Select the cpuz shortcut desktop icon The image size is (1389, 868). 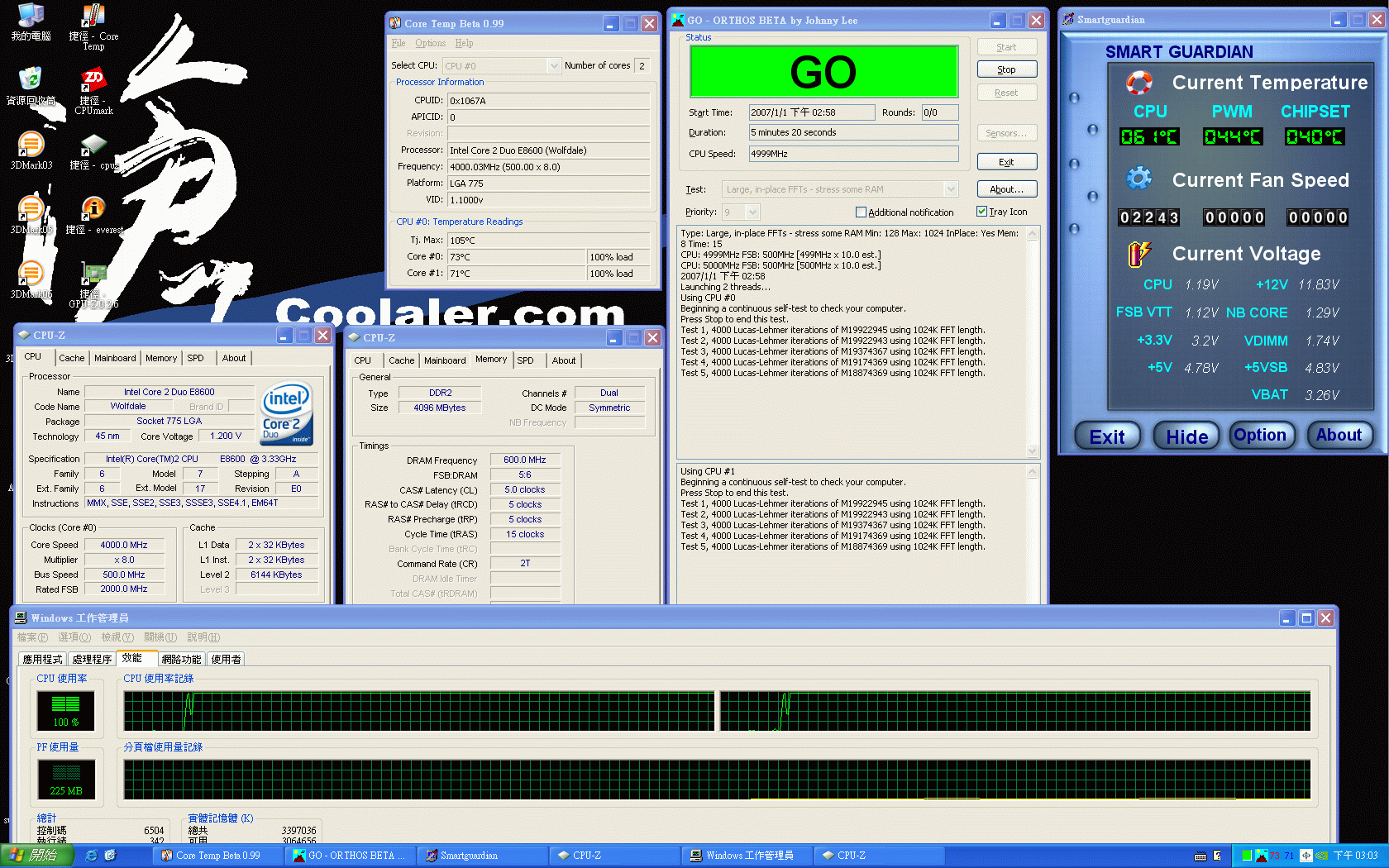point(93,144)
